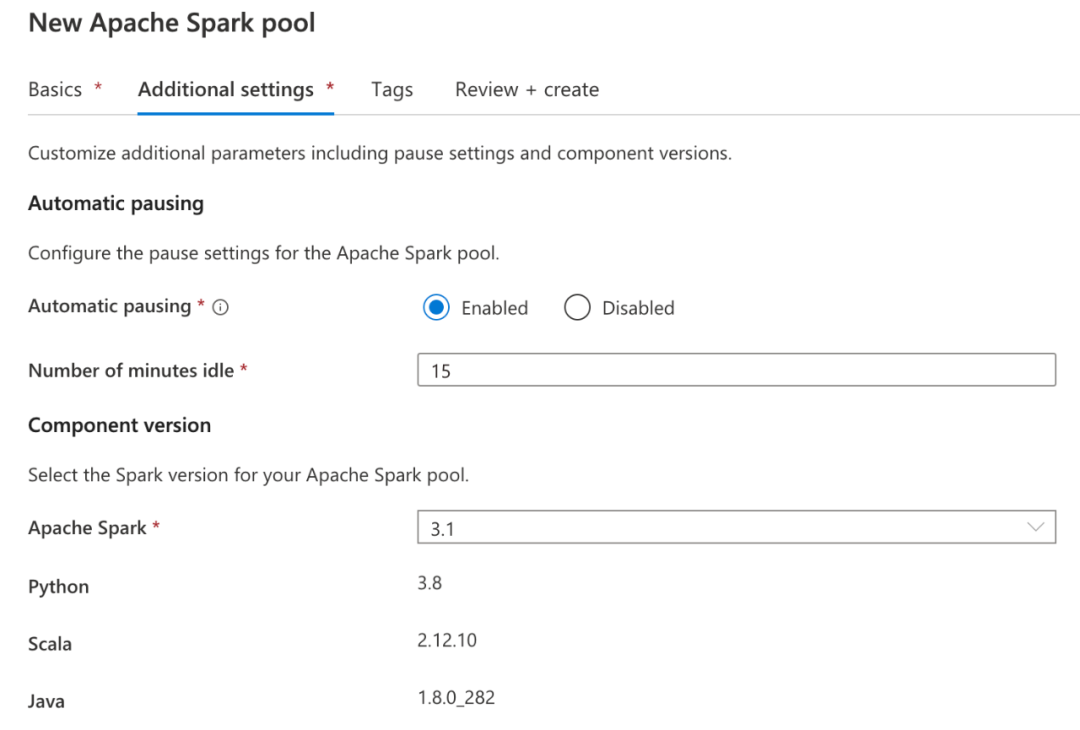1080x730 pixels.
Task: Select the Additional settings tab
Action: [226, 90]
